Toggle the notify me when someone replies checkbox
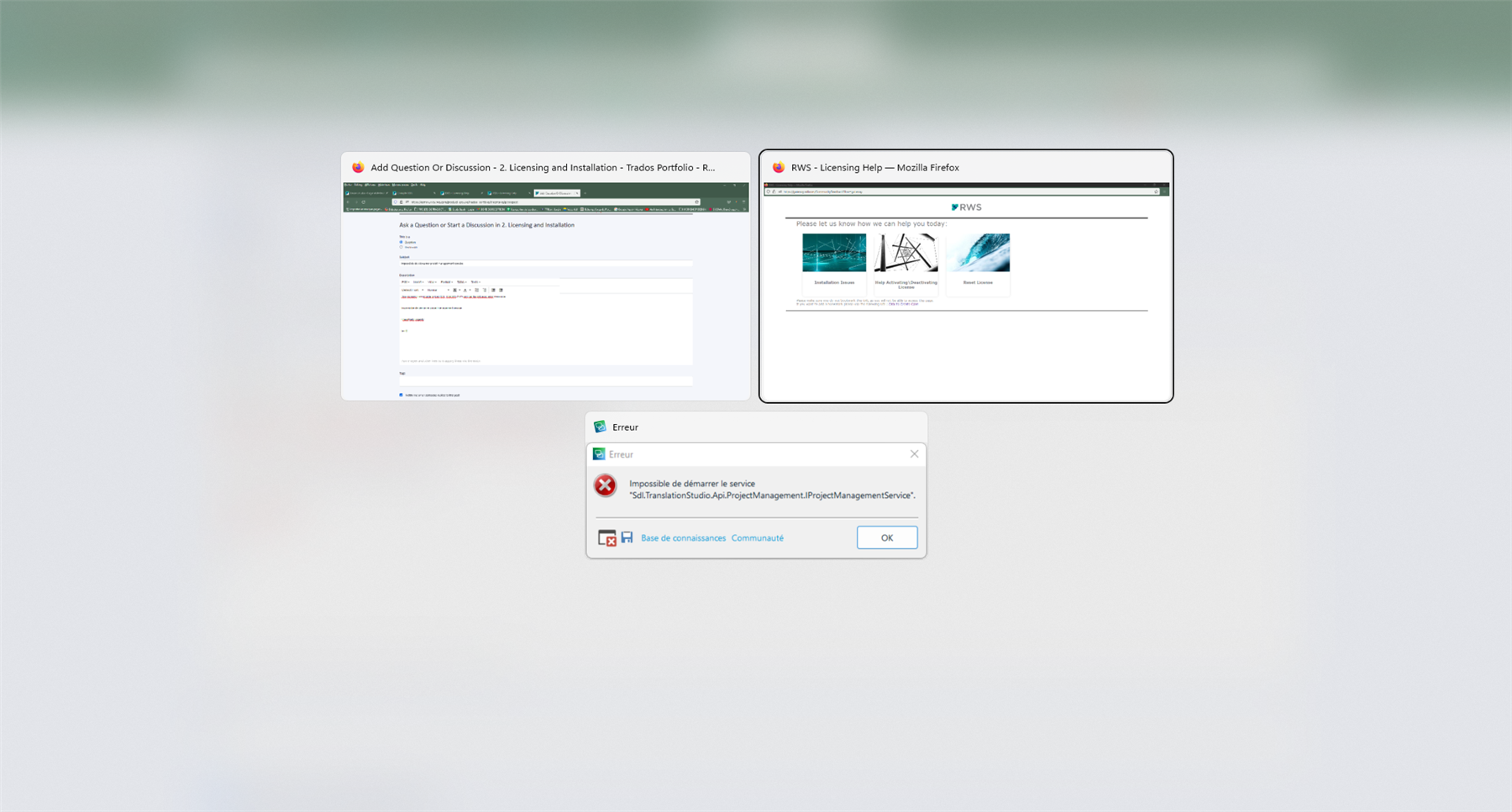Viewport: 1512px width, 812px height. pyautogui.click(x=401, y=395)
